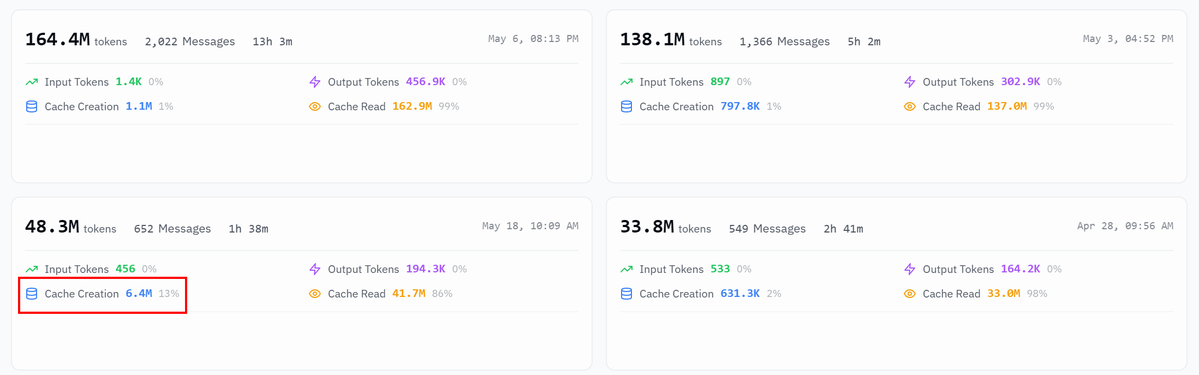The width and height of the screenshot is (1199, 375).
Task: Click the Input Tokens trend icon in 164.4M card
Action: pos(31,82)
